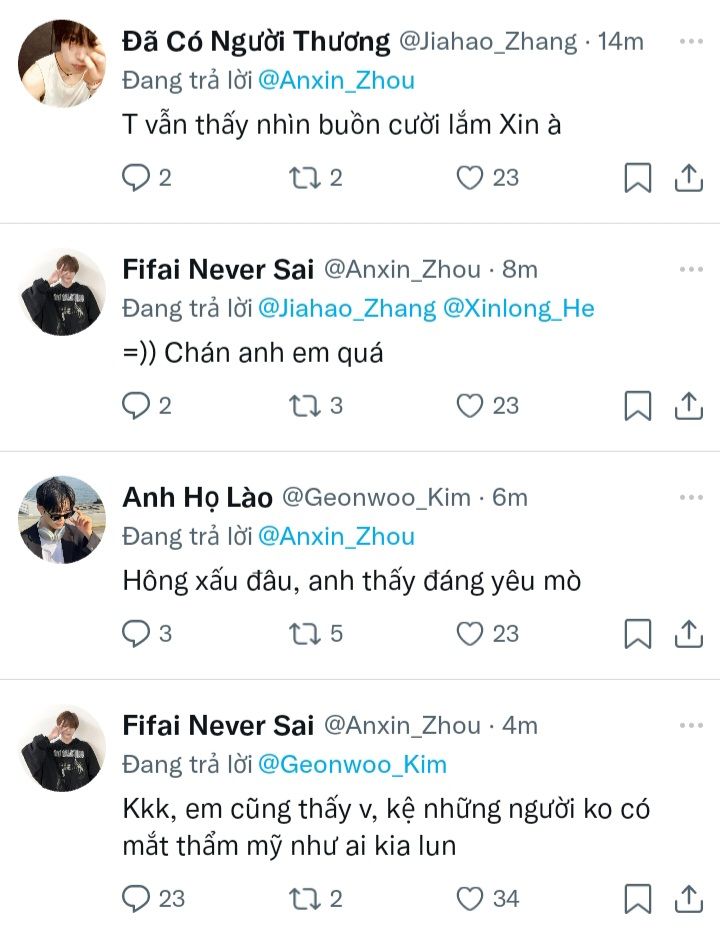This screenshot has height=937, width=720.
Task: Like the "Chán anh em quá" tweet
Action: tap(469, 405)
